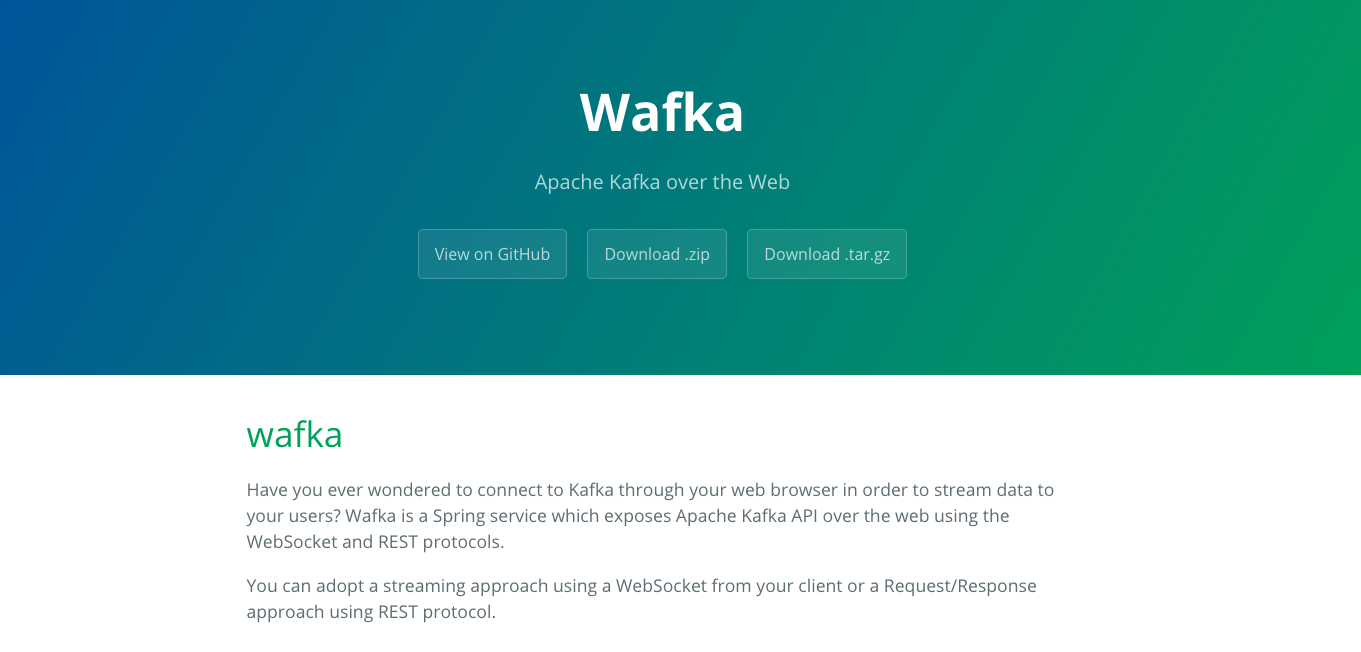The height and width of the screenshot is (652, 1361).
Task: Click the word Kafka in the first paragraph
Action: pyautogui.click(x=588, y=490)
